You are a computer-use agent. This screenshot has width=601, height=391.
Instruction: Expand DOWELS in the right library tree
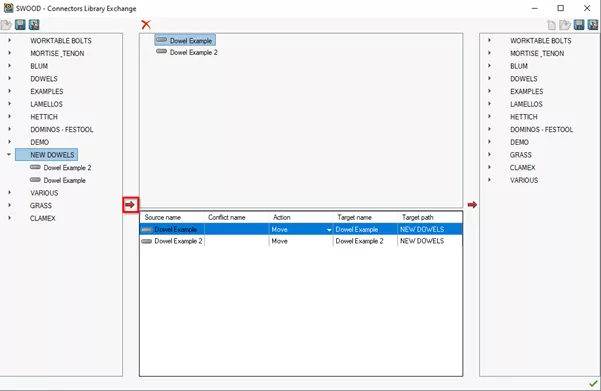pyautogui.click(x=489, y=78)
